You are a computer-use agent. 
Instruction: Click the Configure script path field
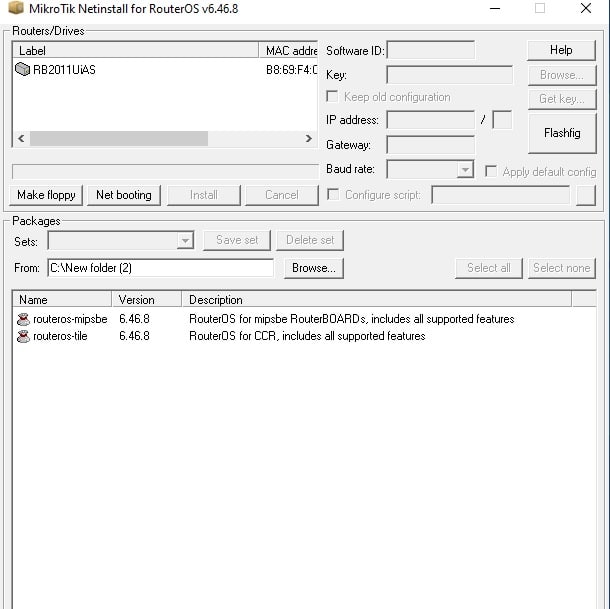pos(501,195)
